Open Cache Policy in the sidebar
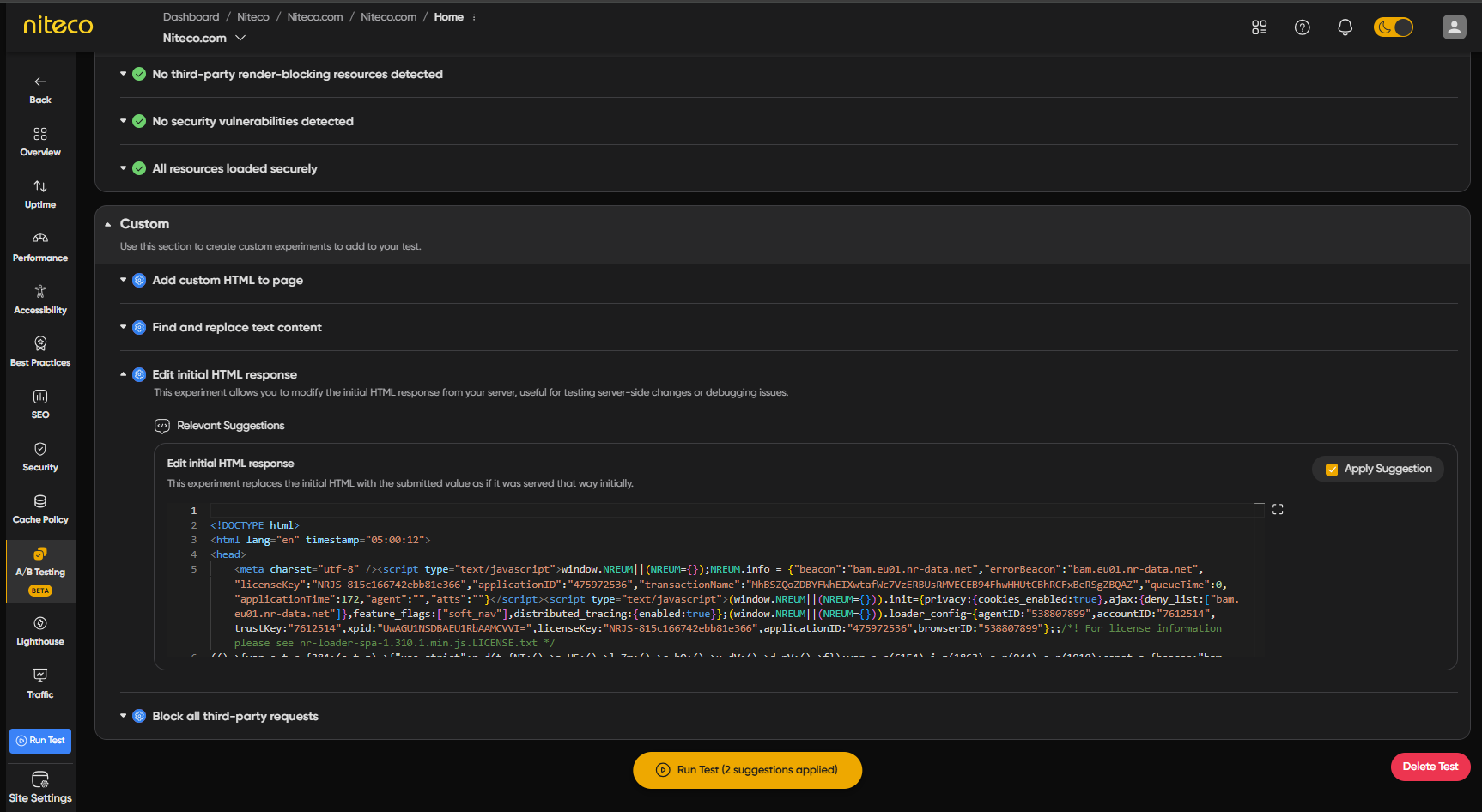Image resolution: width=1482 pixels, height=812 pixels. [x=40, y=509]
